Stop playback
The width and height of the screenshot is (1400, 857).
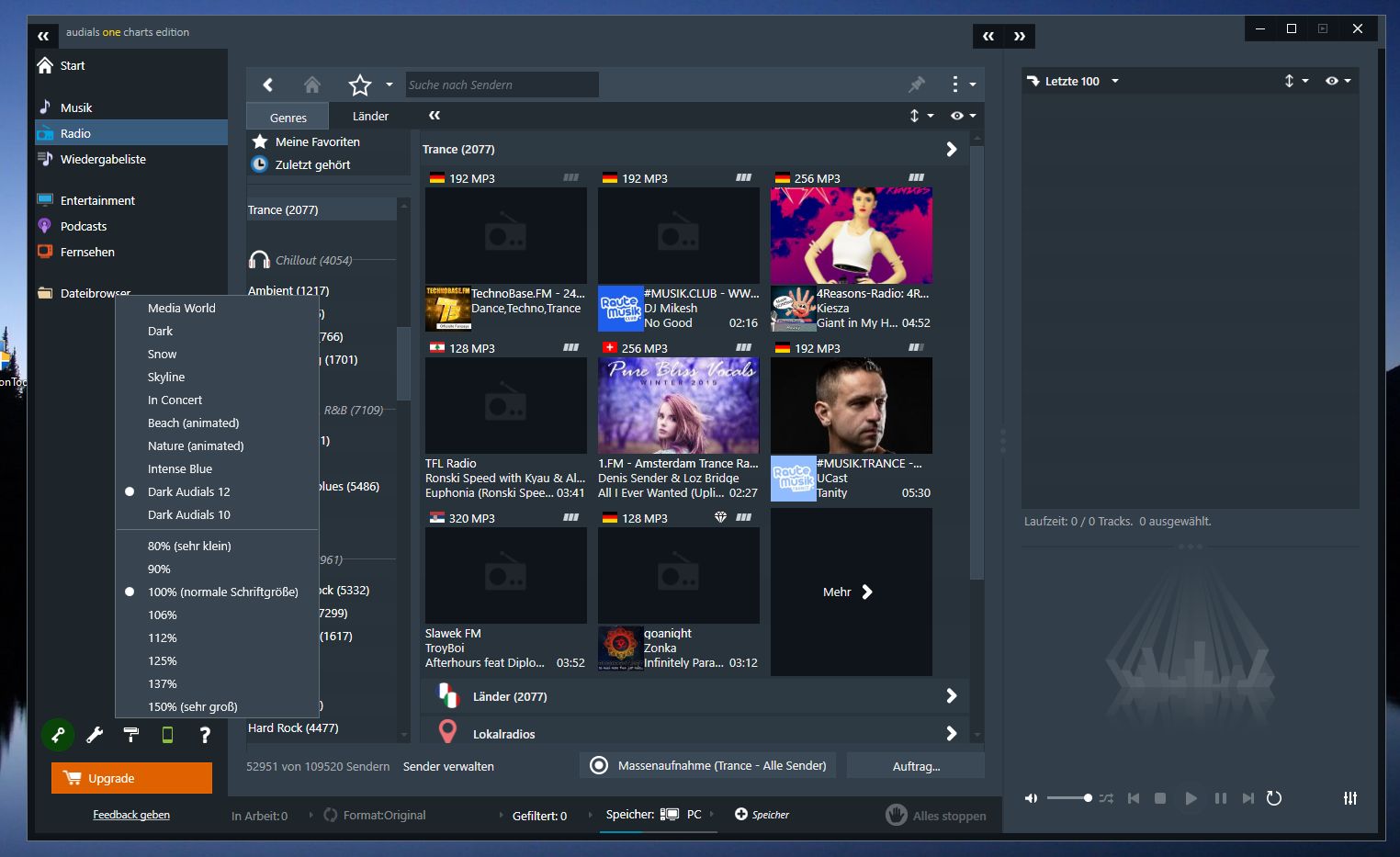coord(1160,798)
